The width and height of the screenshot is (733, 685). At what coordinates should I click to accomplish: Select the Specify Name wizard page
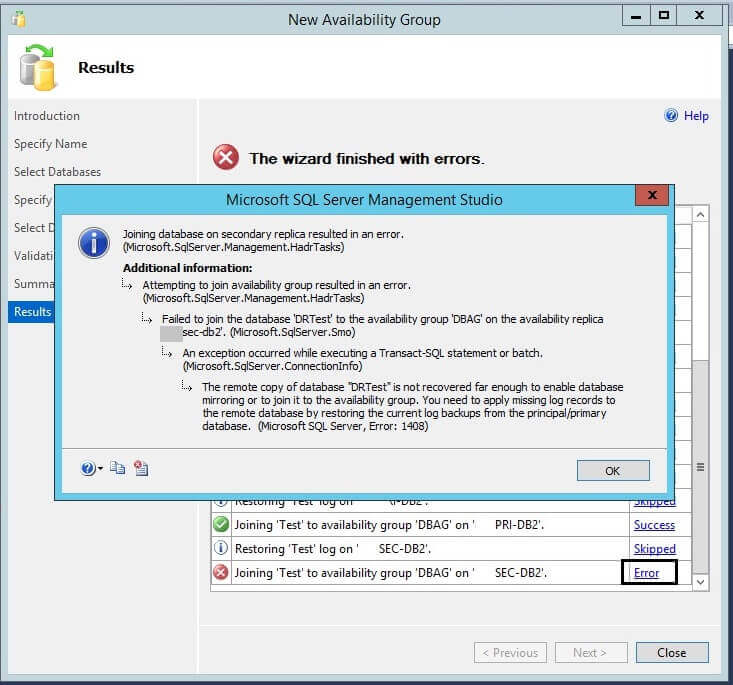point(50,144)
